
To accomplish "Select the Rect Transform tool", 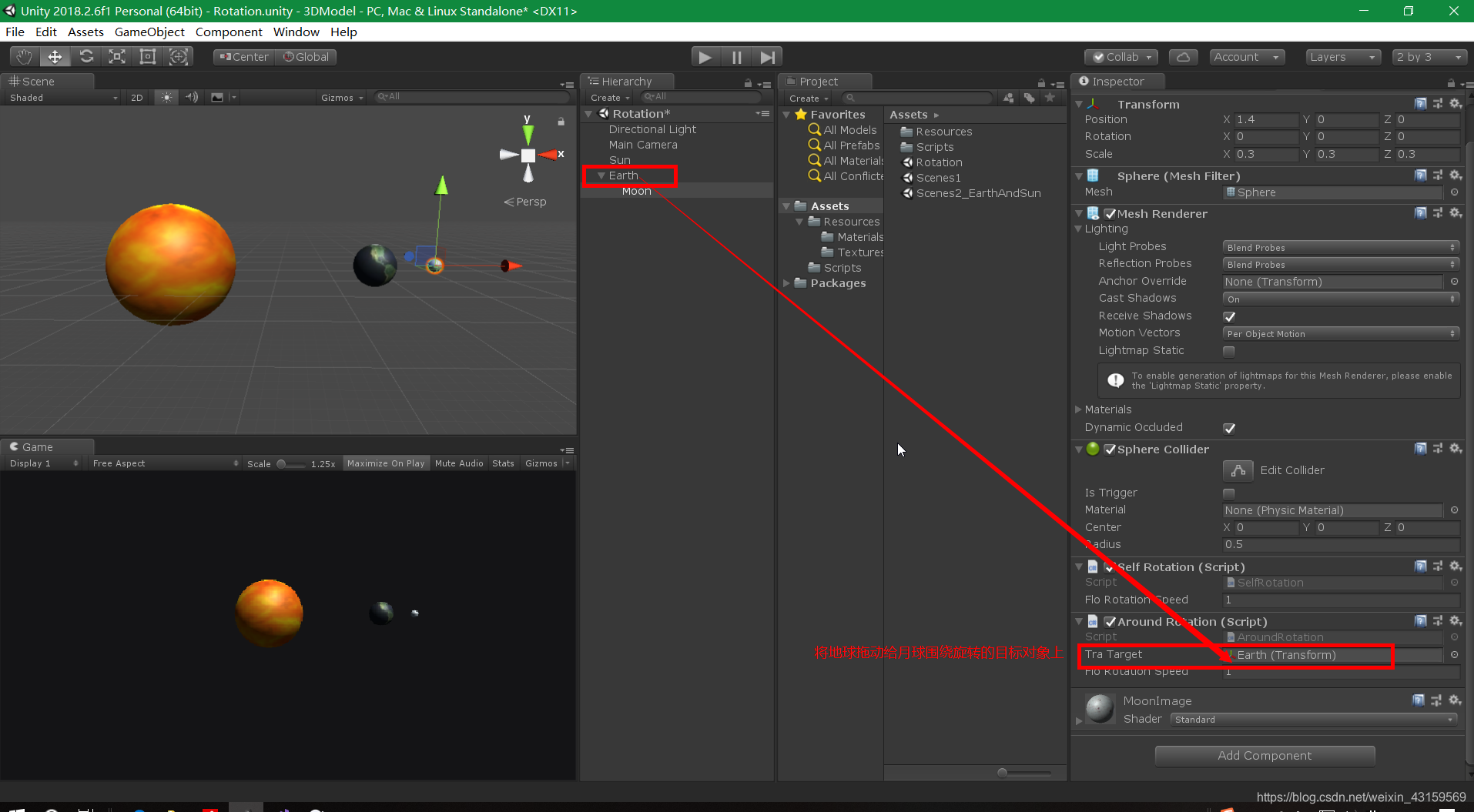I will (x=148, y=56).
